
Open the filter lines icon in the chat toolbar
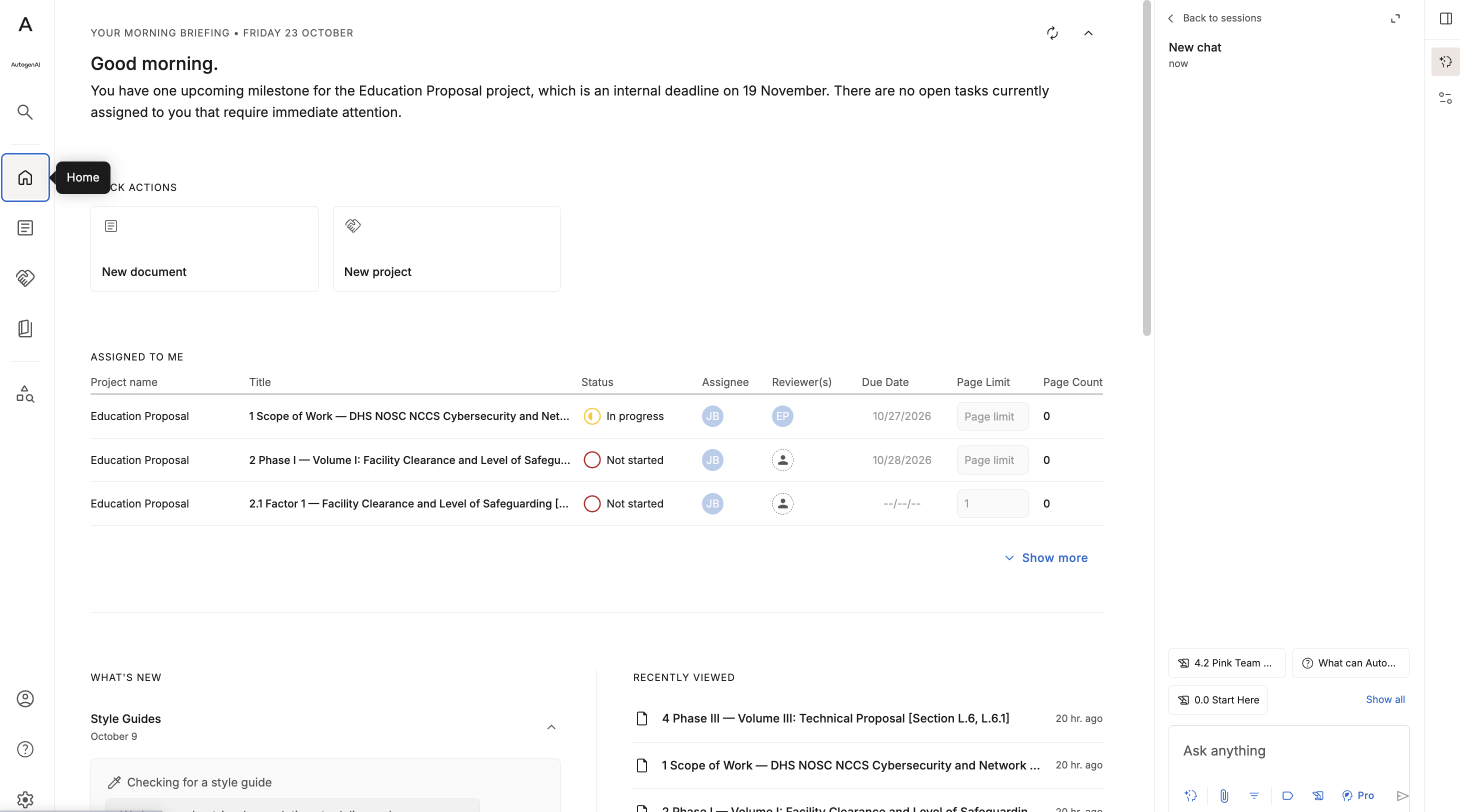pos(1253,795)
